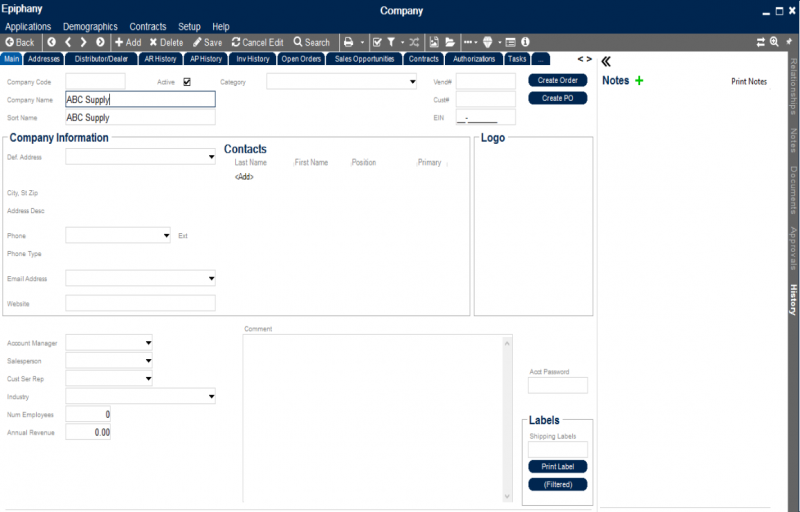This screenshot has height=512, width=800.
Task: Open the Setup menu
Action: [189, 27]
